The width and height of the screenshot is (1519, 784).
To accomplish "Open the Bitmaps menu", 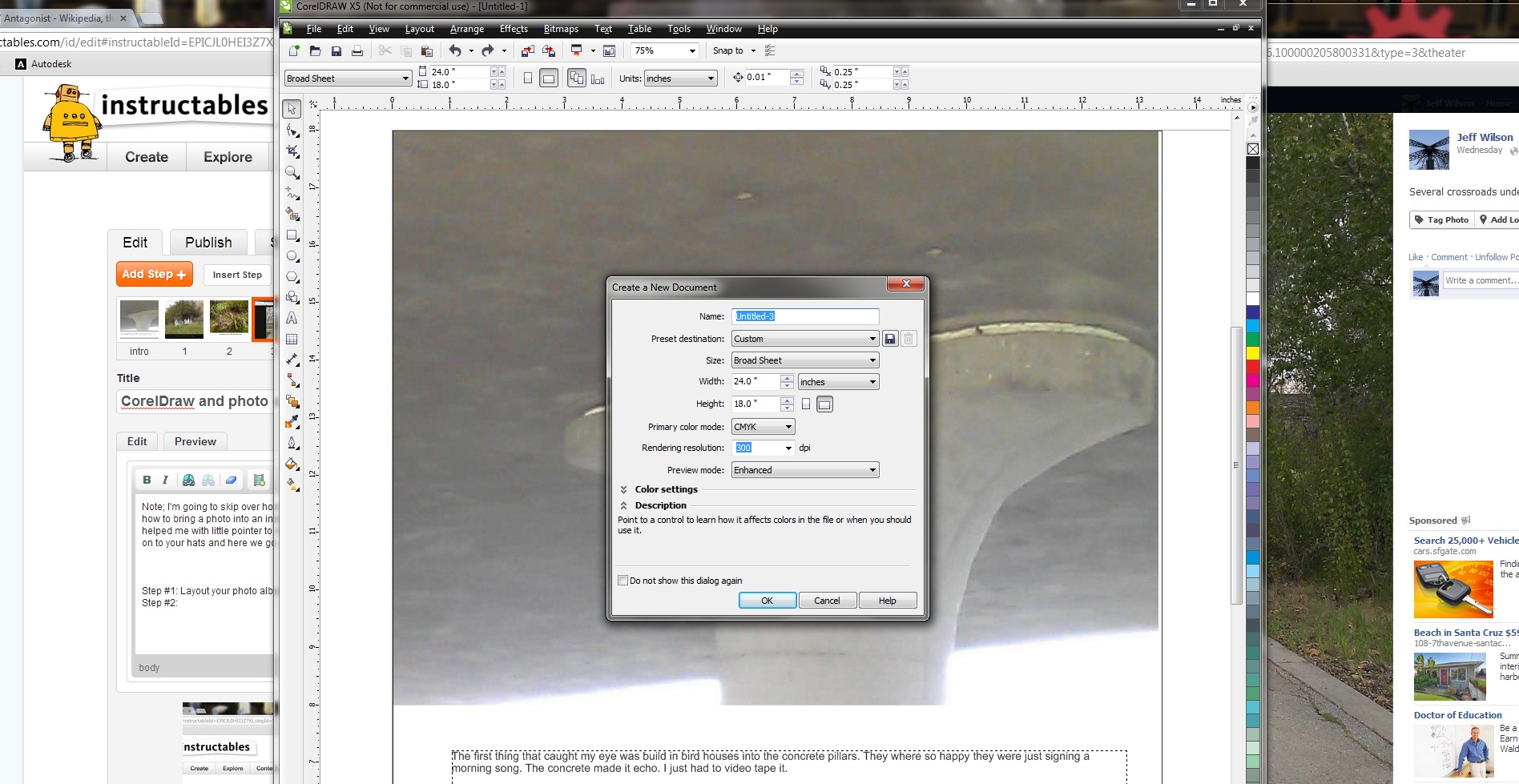I will click(x=561, y=29).
